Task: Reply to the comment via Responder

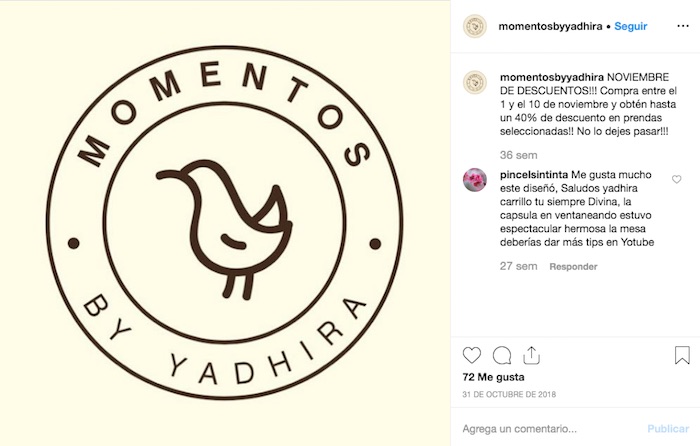Action: pos(573,267)
